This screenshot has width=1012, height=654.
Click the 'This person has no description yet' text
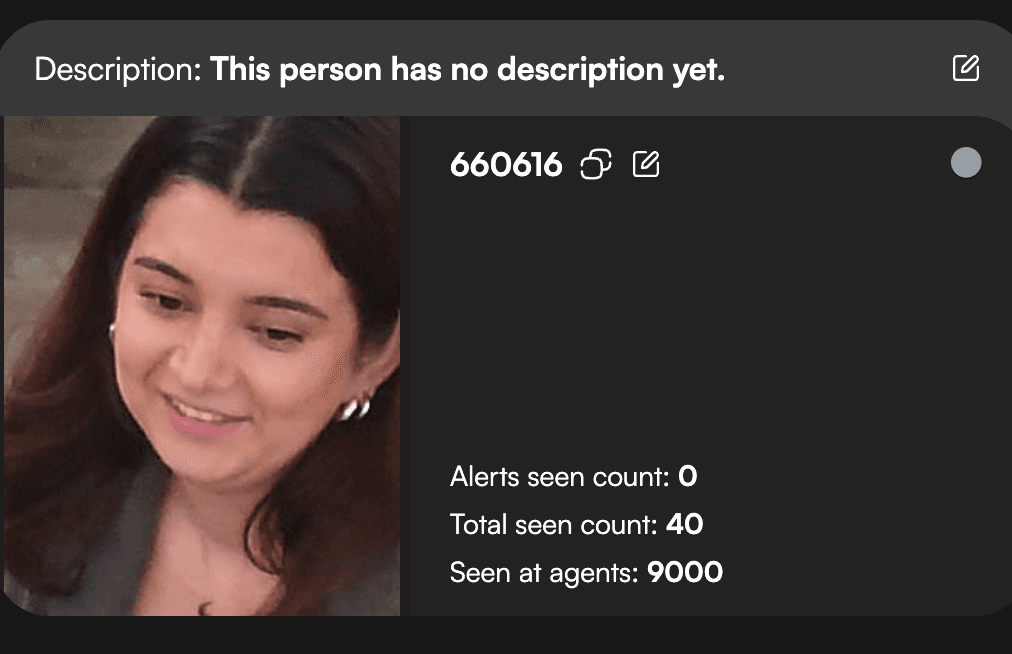[x=467, y=69]
